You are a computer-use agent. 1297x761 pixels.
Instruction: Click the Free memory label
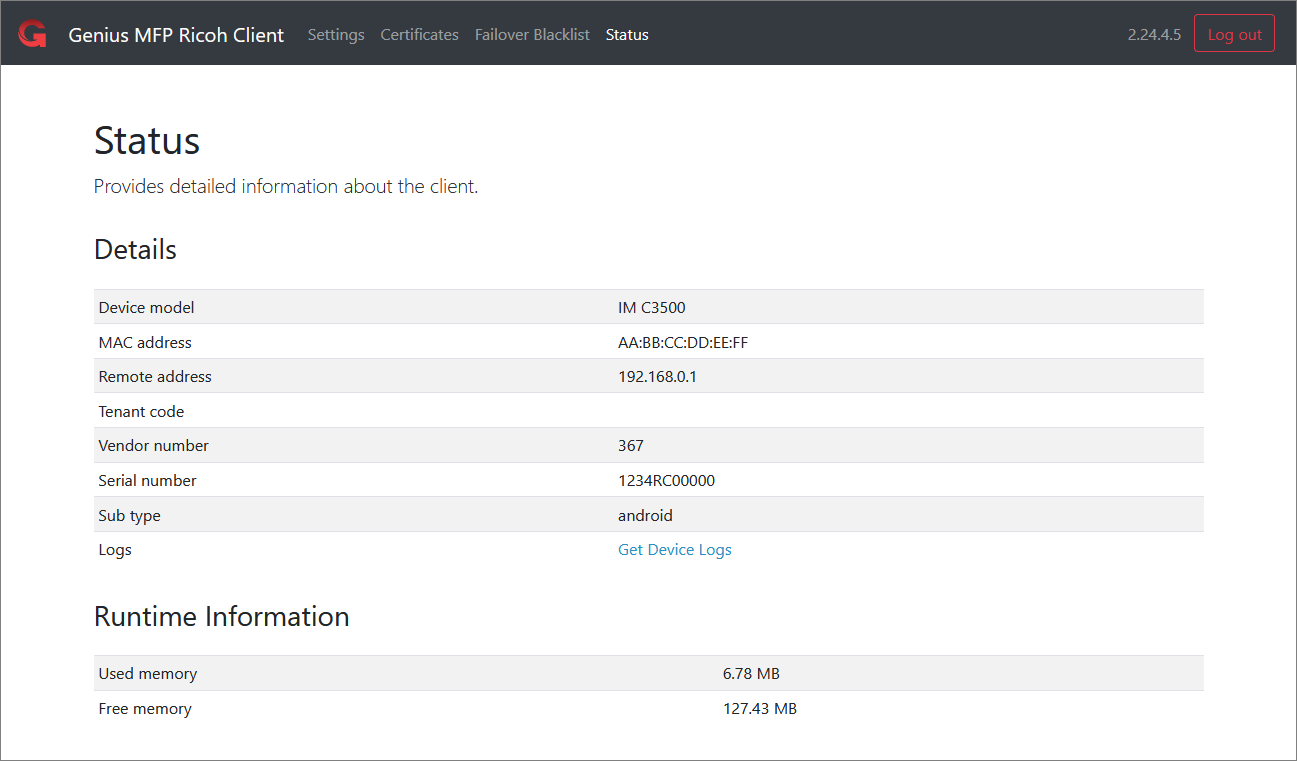(145, 708)
